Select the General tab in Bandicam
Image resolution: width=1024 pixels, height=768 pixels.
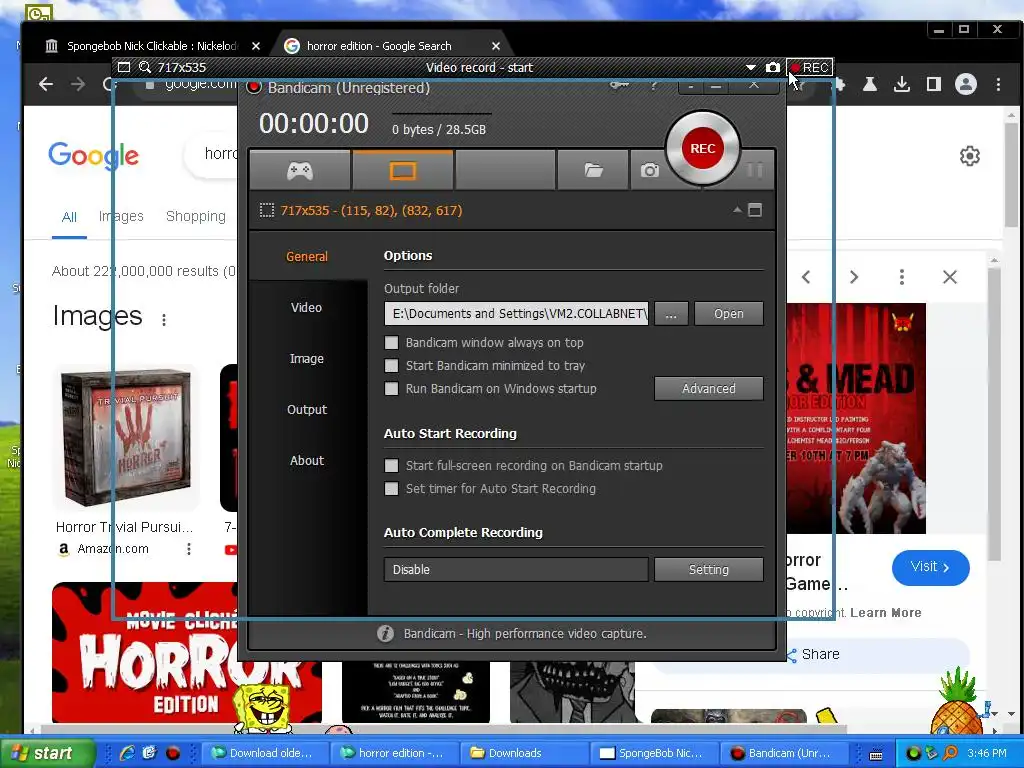coord(307,257)
